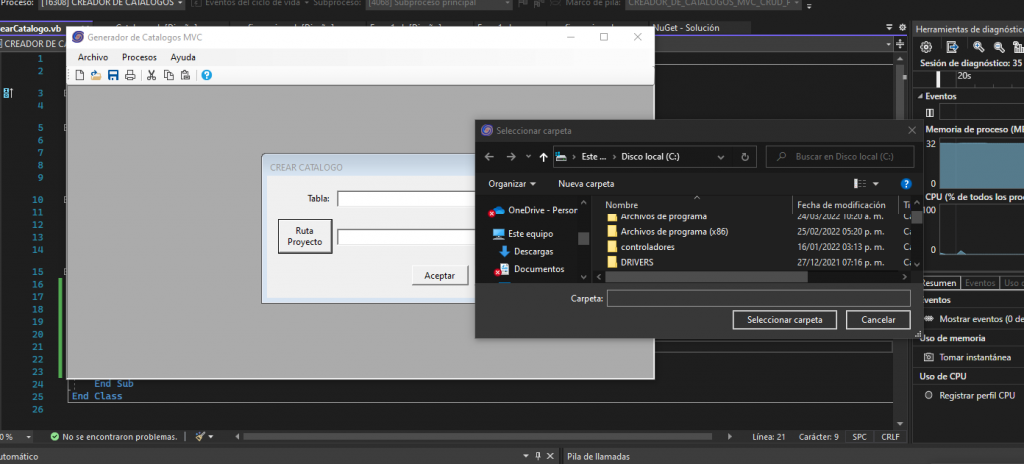Viewport: 1024px width, 464px height.
Task: Click the New document icon in toolbar
Action: tap(80, 75)
